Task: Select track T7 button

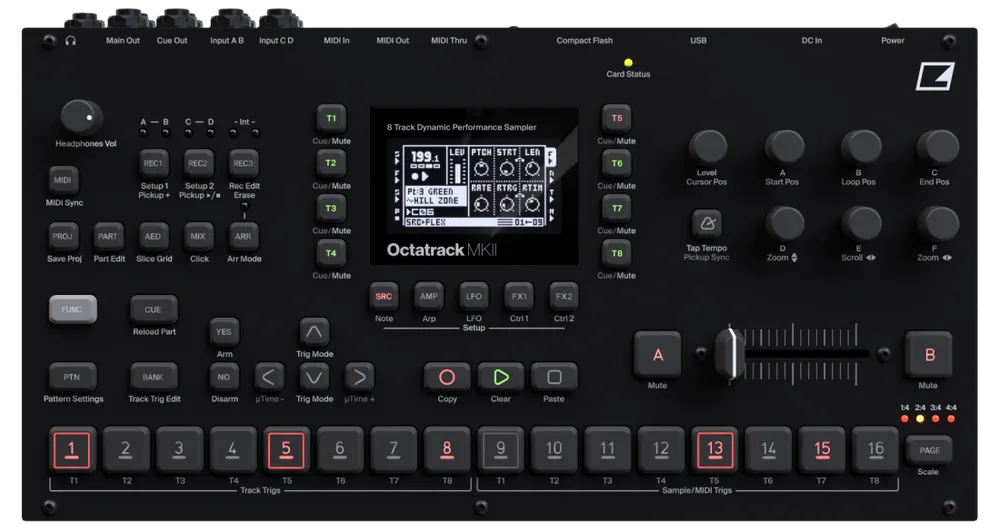Action: point(617,209)
